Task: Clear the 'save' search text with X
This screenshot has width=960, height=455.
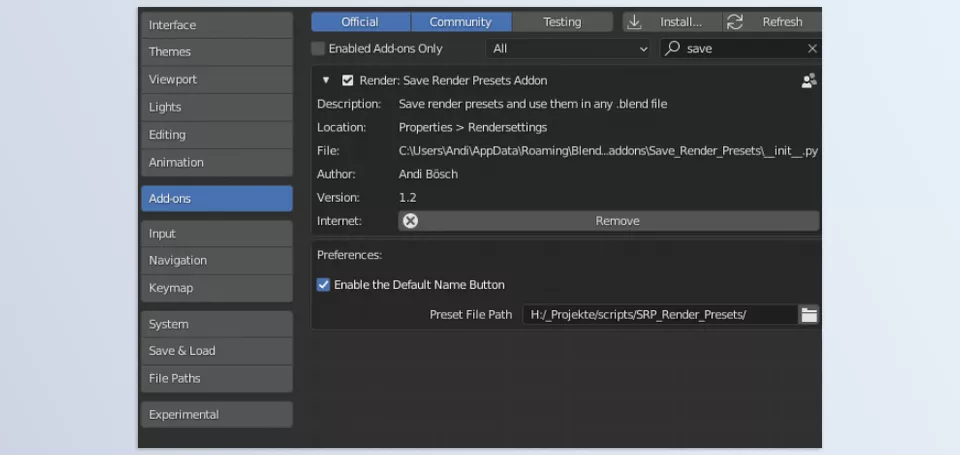Action: (x=812, y=48)
